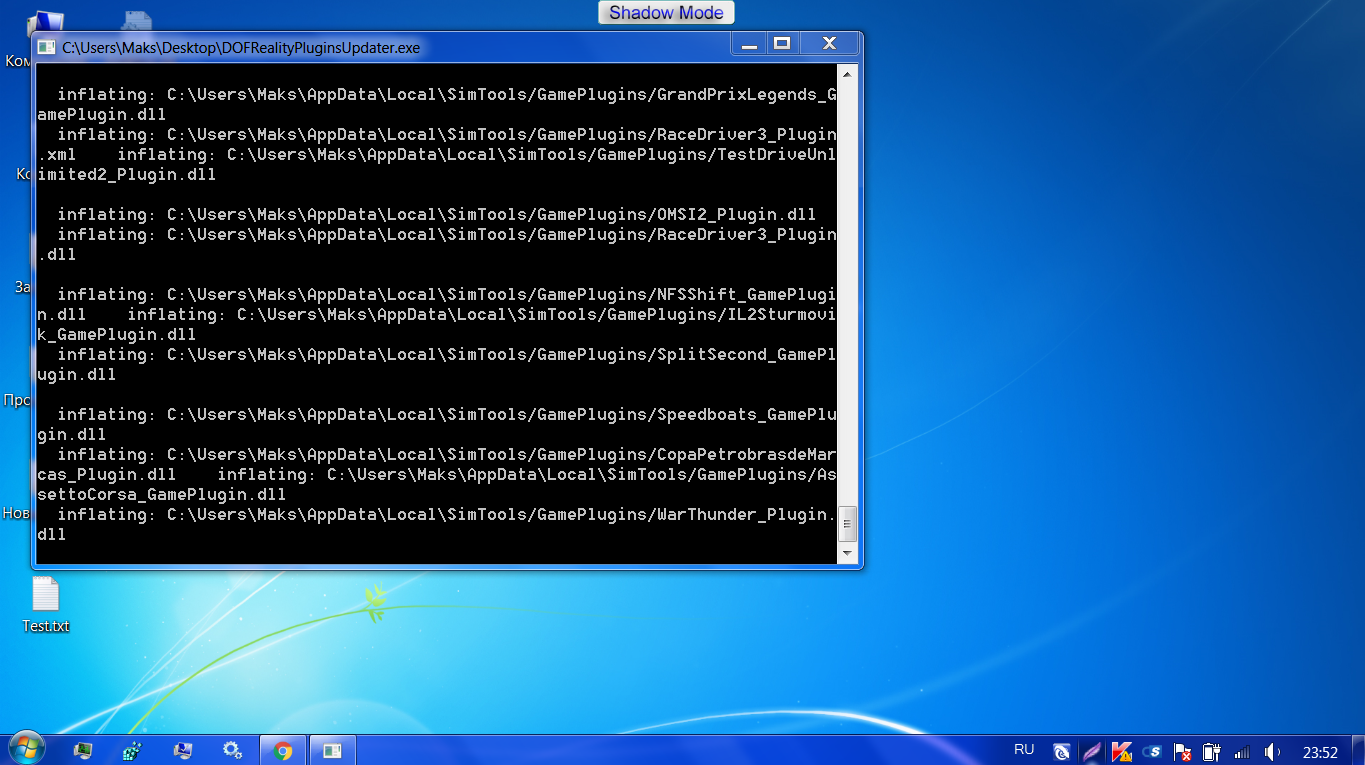
Task: Maximize the DOFRealityPluginsUpdater console window
Action: 782,44
